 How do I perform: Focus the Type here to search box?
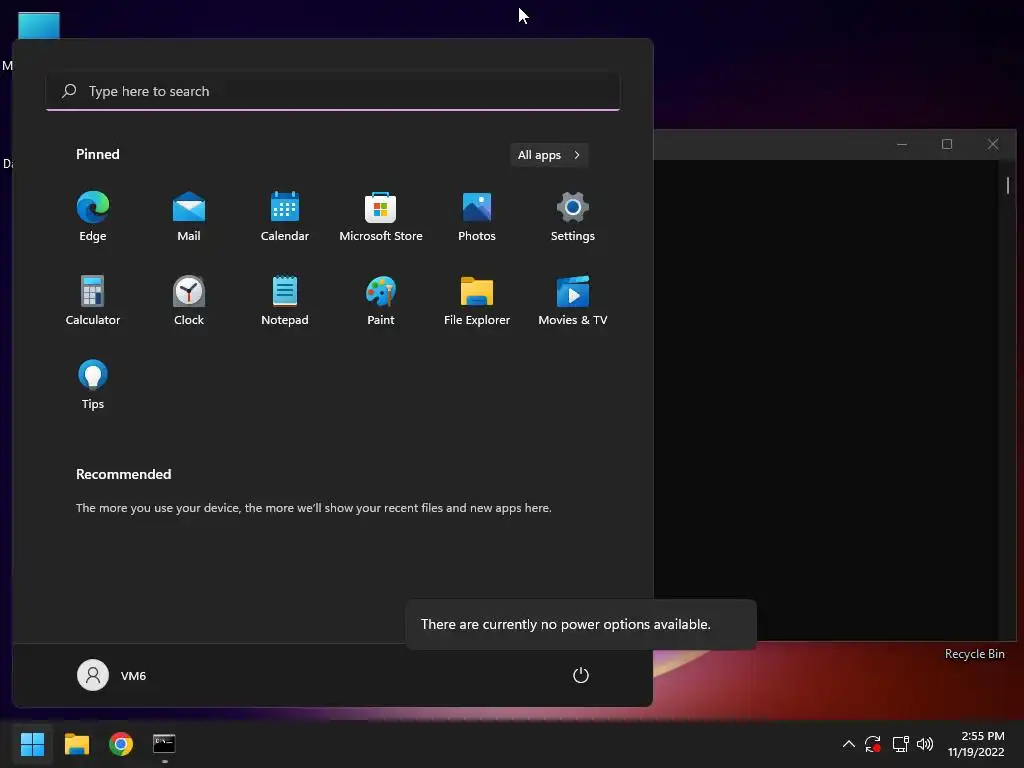click(333, 91)
